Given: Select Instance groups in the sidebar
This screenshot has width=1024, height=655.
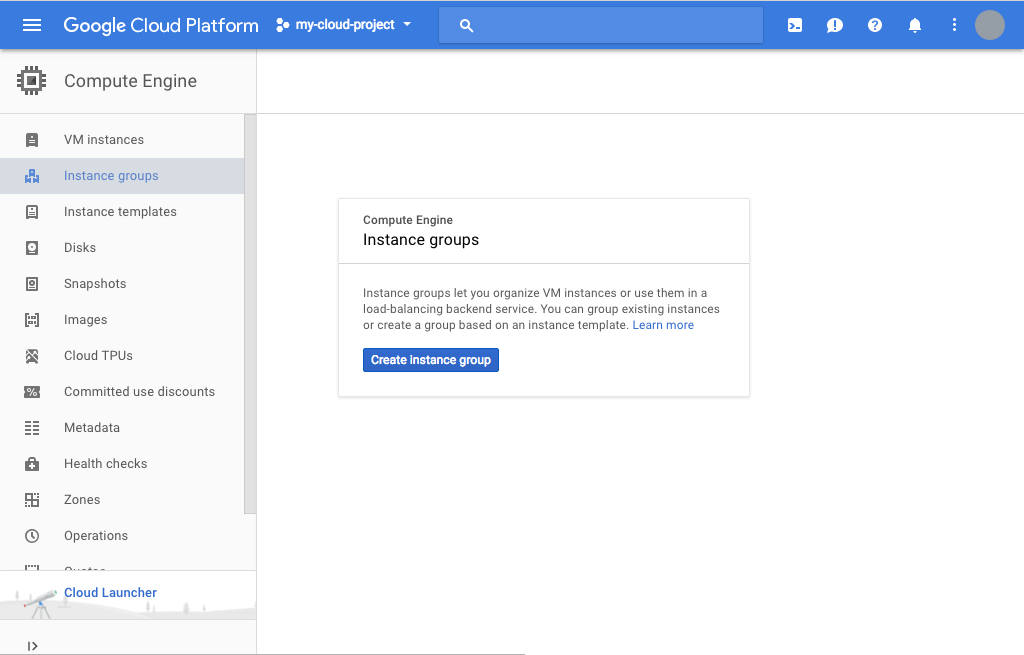Looking at the screenshot, I should [111, 176].
